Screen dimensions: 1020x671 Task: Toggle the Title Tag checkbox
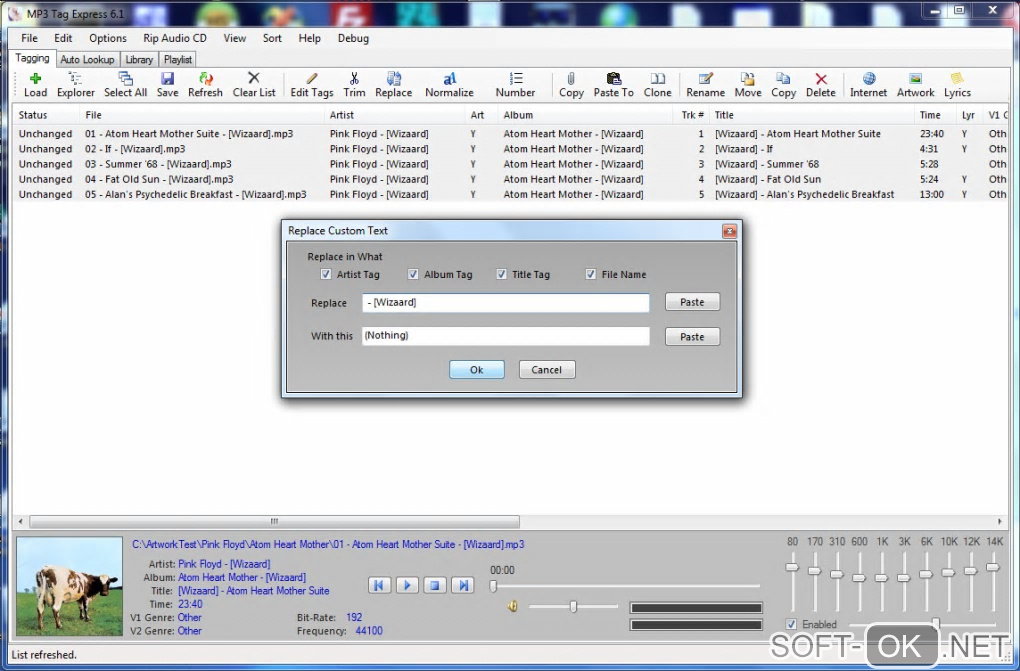502,274
